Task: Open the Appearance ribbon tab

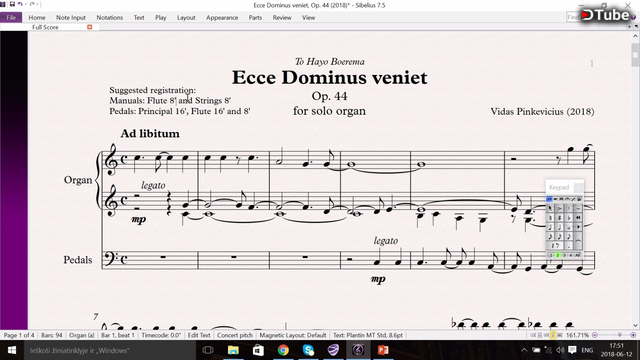Action: 222,18
